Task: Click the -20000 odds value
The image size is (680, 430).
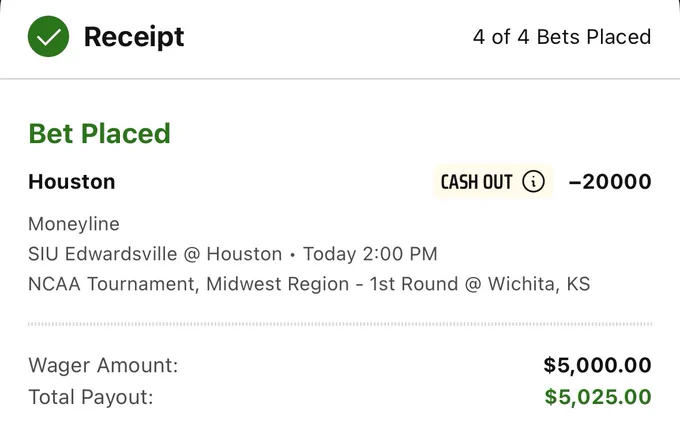Action: point(610,182)
